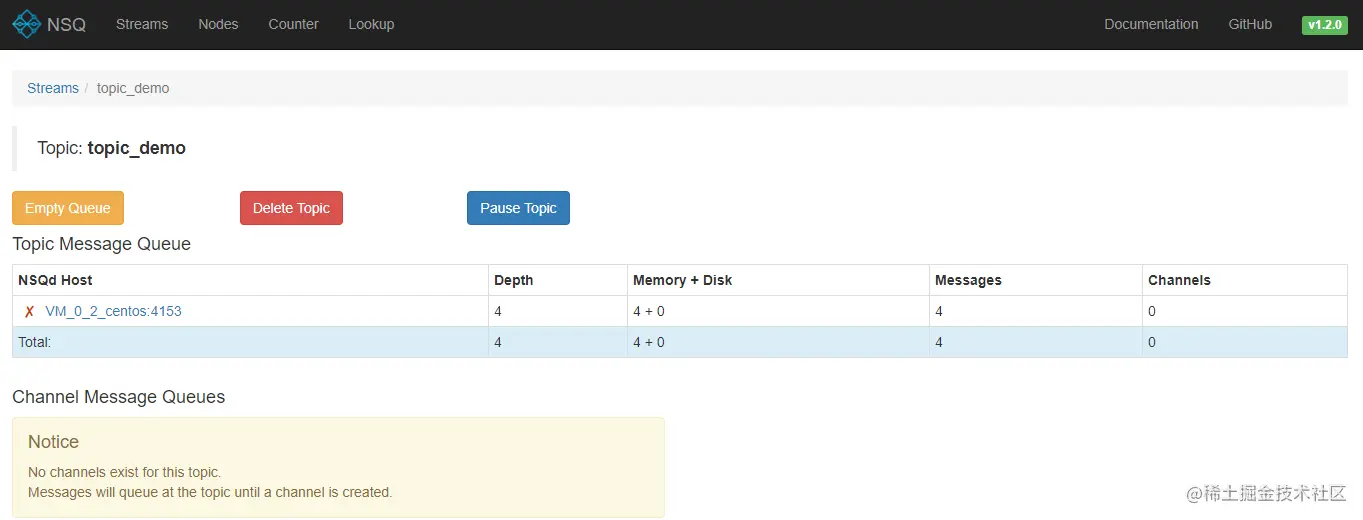Click the v1.2.0 version badge
The image size is (1363, 520).
point(1325,25)
